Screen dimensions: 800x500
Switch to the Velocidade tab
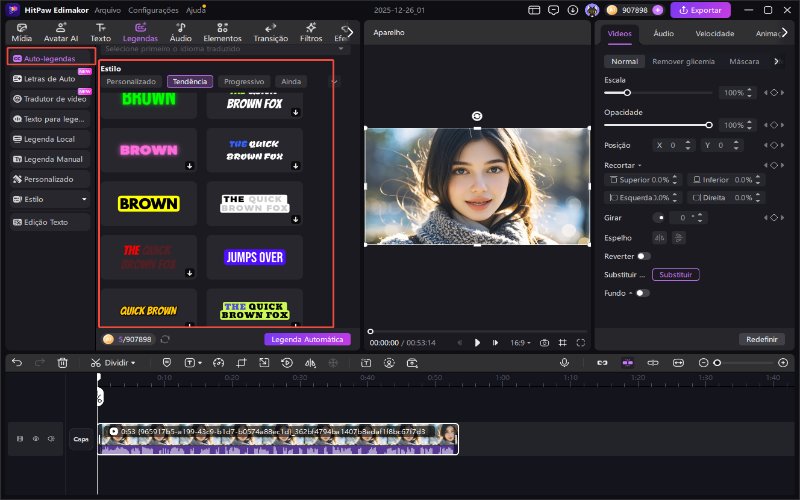tap(715, 33)
